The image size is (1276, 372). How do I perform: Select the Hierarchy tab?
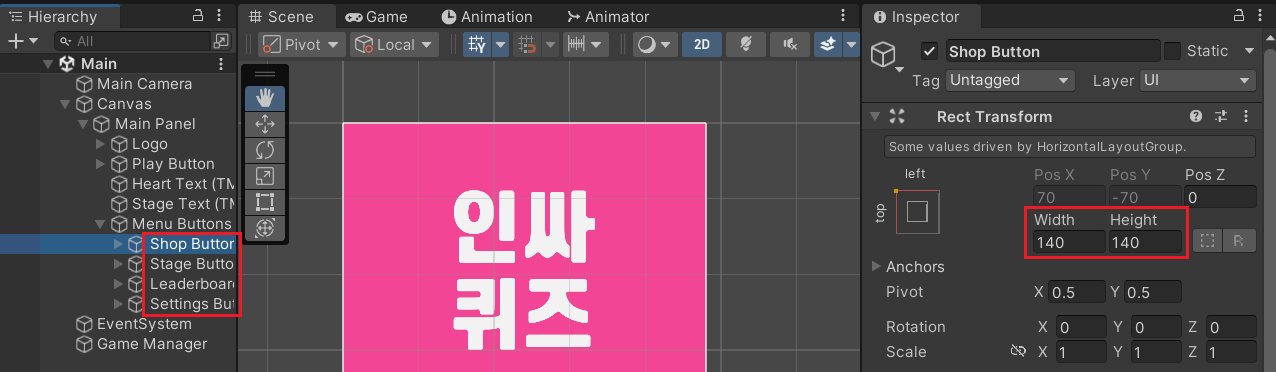click(61, 17)
